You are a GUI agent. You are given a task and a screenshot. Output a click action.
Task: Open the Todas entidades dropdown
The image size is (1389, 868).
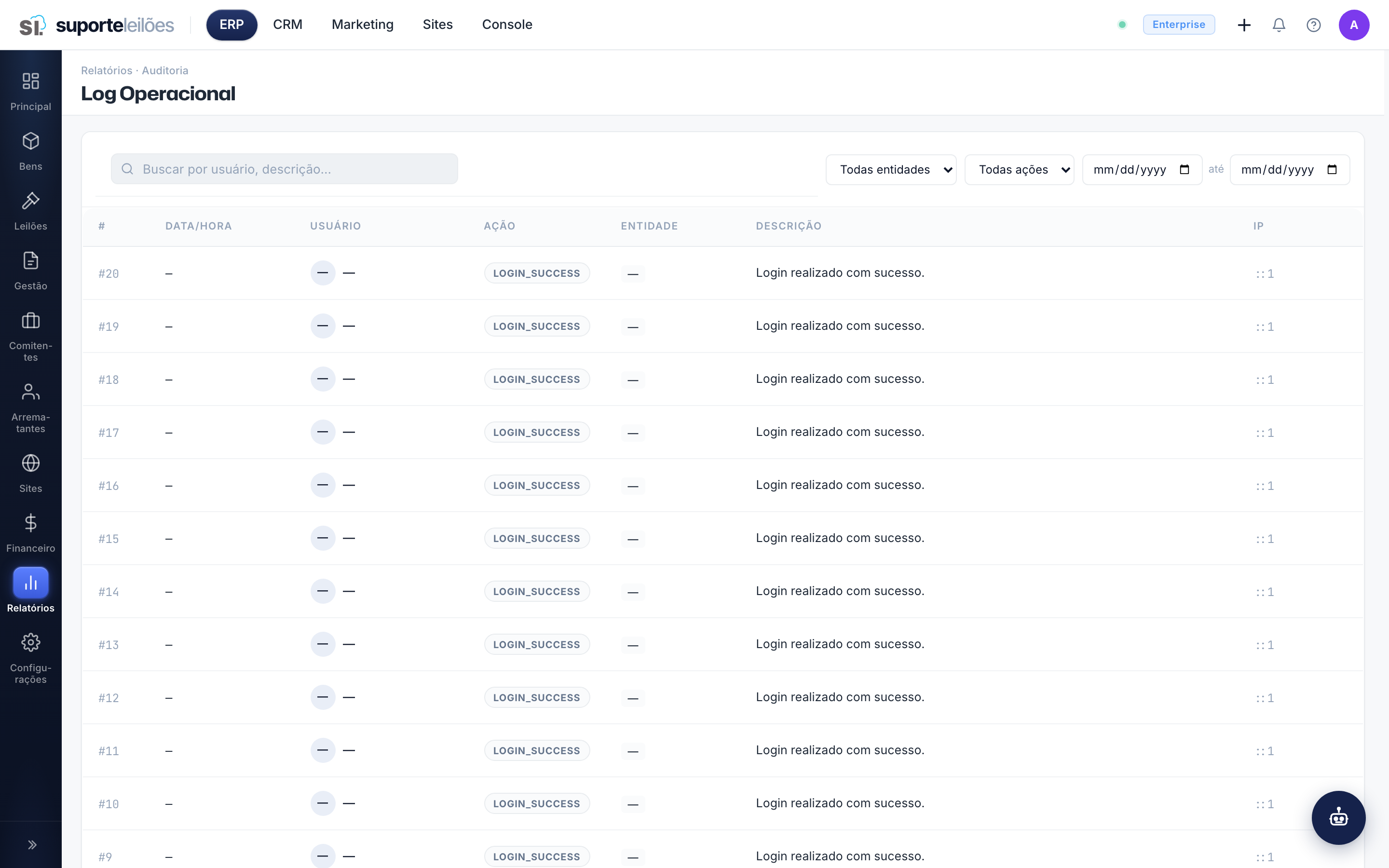891,169
